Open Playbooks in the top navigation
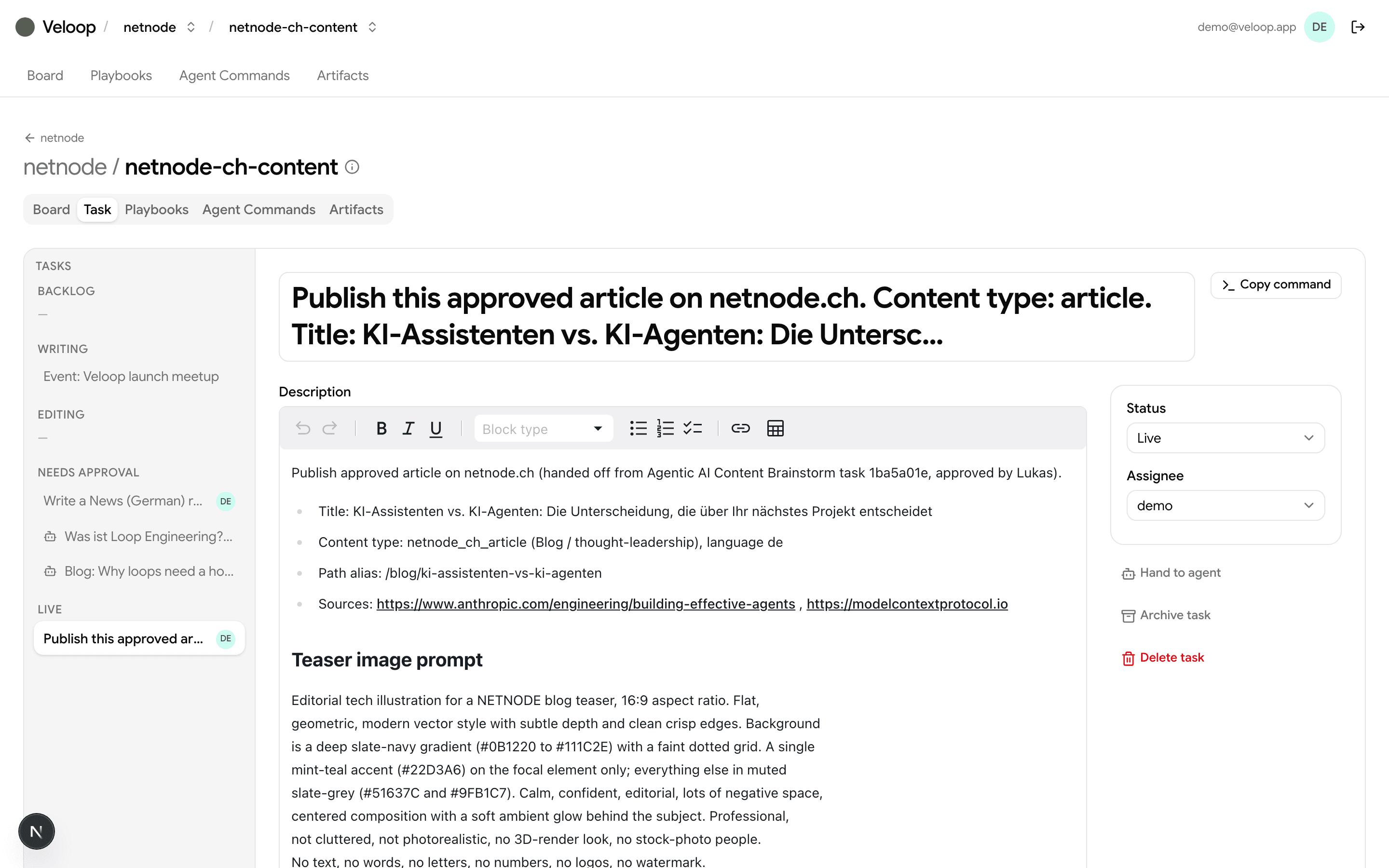 pyautogui.click(x=121, y=75)
